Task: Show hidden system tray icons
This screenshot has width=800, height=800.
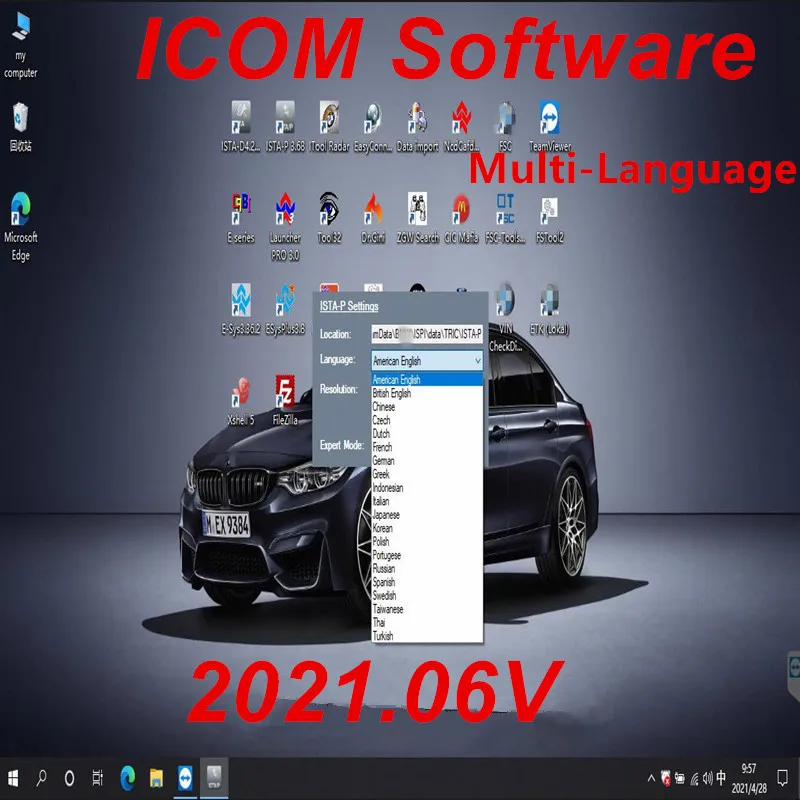Action: (652, 779)
